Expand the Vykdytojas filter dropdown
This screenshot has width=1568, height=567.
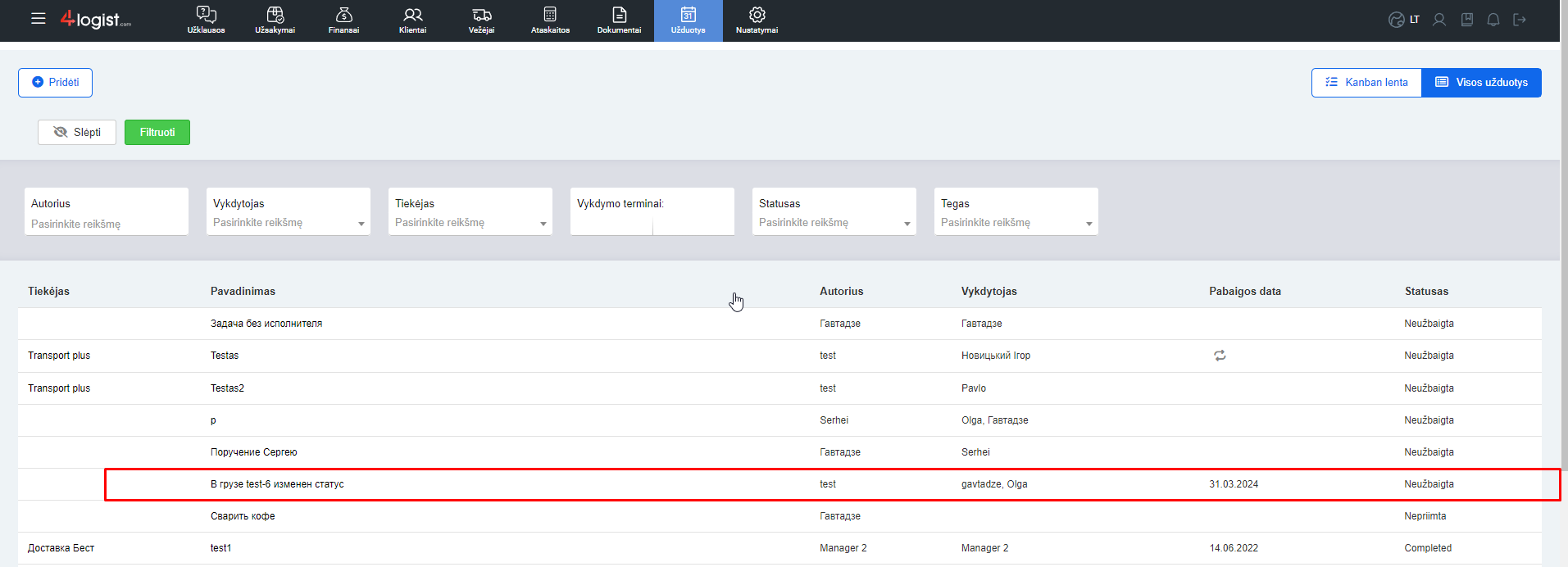(289, 211)
